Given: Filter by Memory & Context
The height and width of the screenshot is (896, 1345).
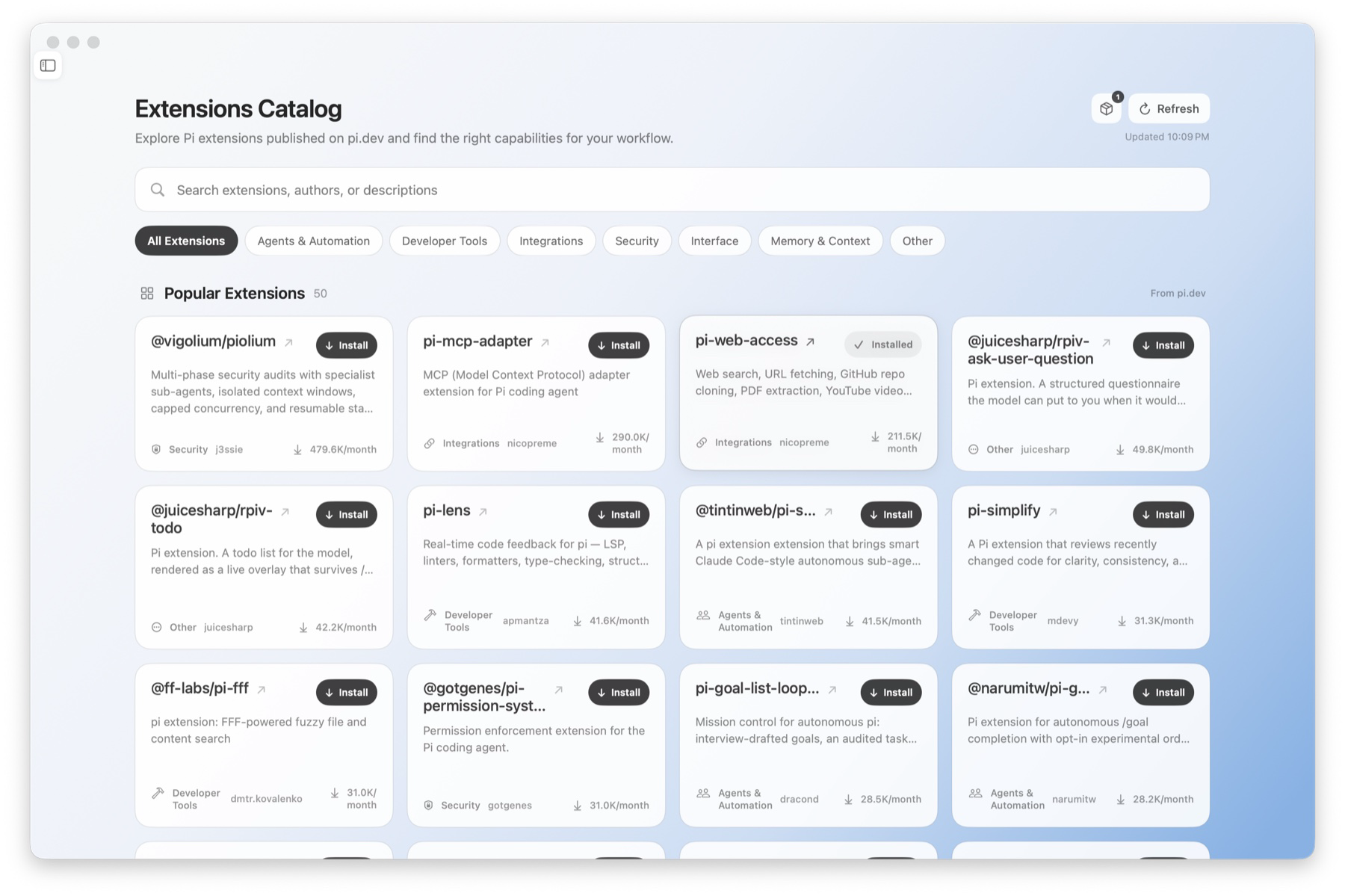Looking at the screenshot, I should pos(820,241).
